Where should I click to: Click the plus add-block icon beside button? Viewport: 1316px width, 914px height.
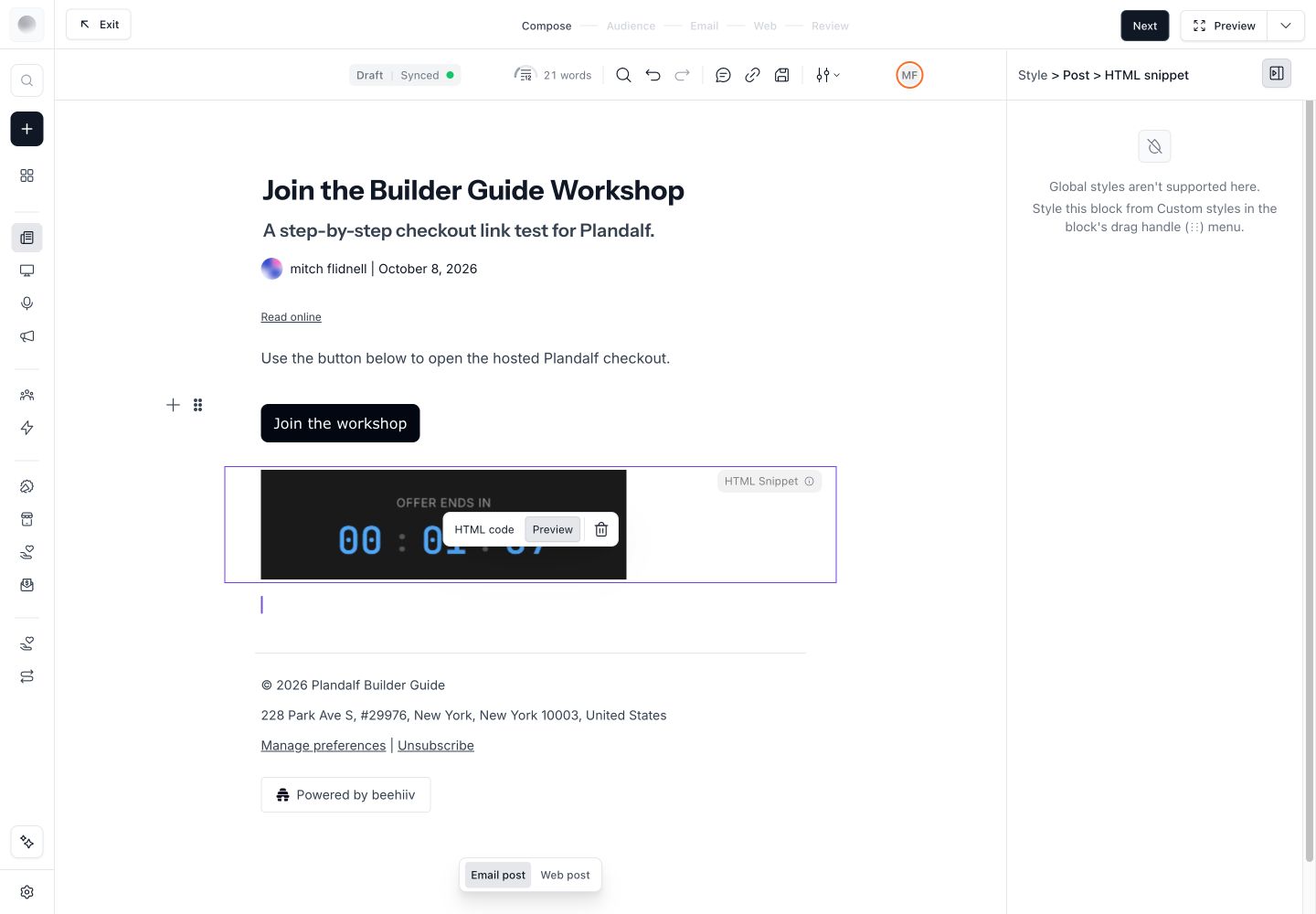[173, 405]
